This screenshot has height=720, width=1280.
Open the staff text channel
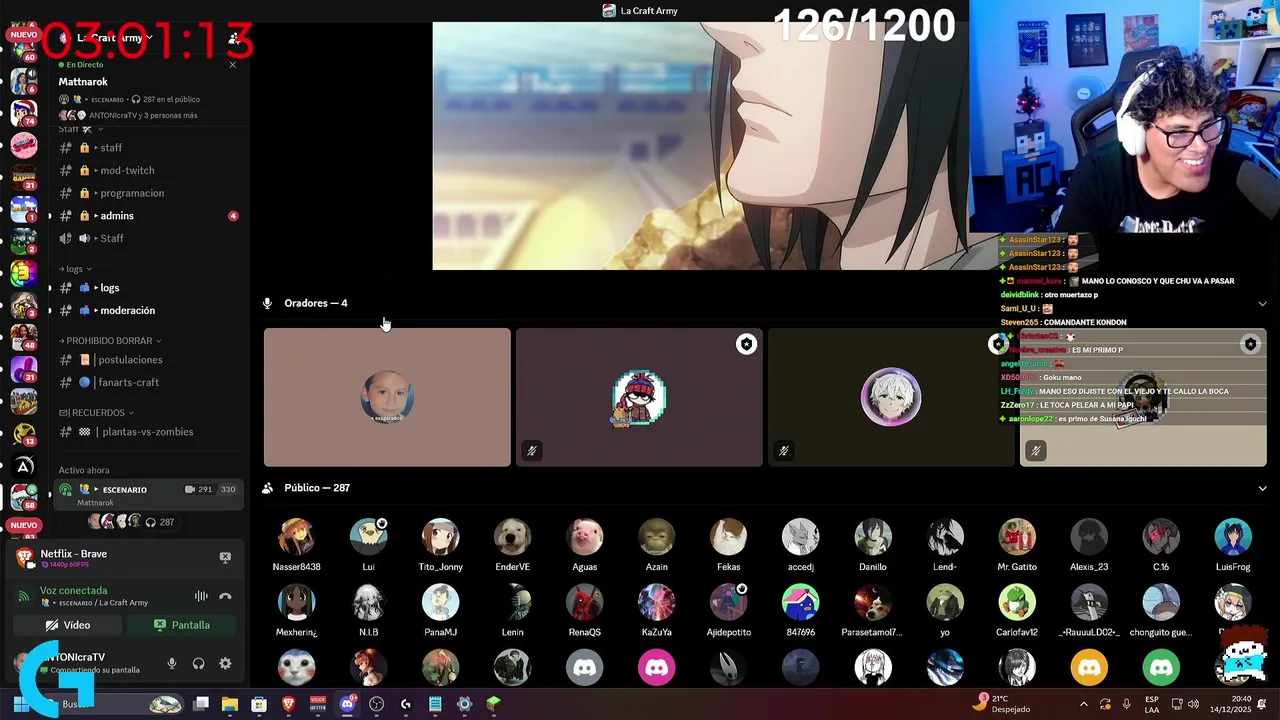point(149,148)
